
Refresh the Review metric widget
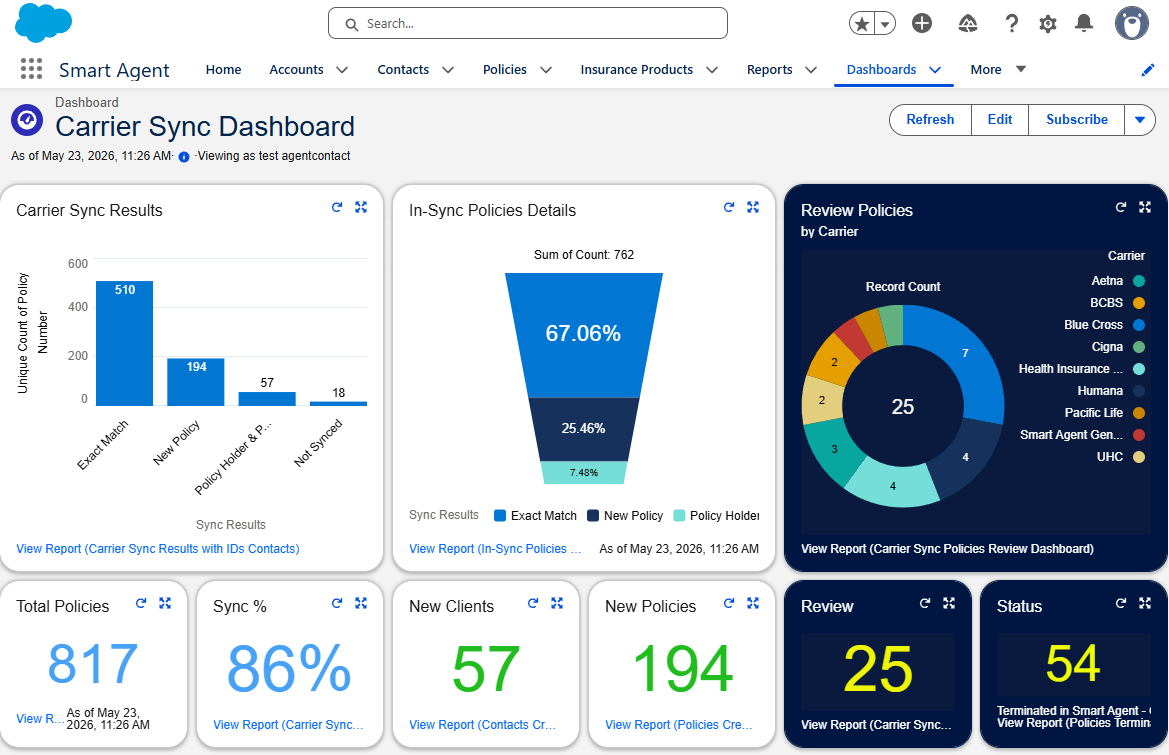coord(925,603)
